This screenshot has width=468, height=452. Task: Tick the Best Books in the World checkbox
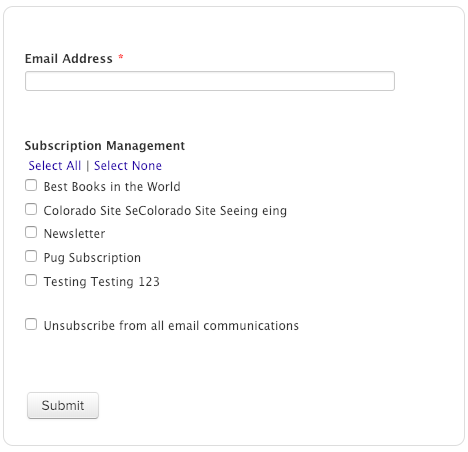point(31,185)
